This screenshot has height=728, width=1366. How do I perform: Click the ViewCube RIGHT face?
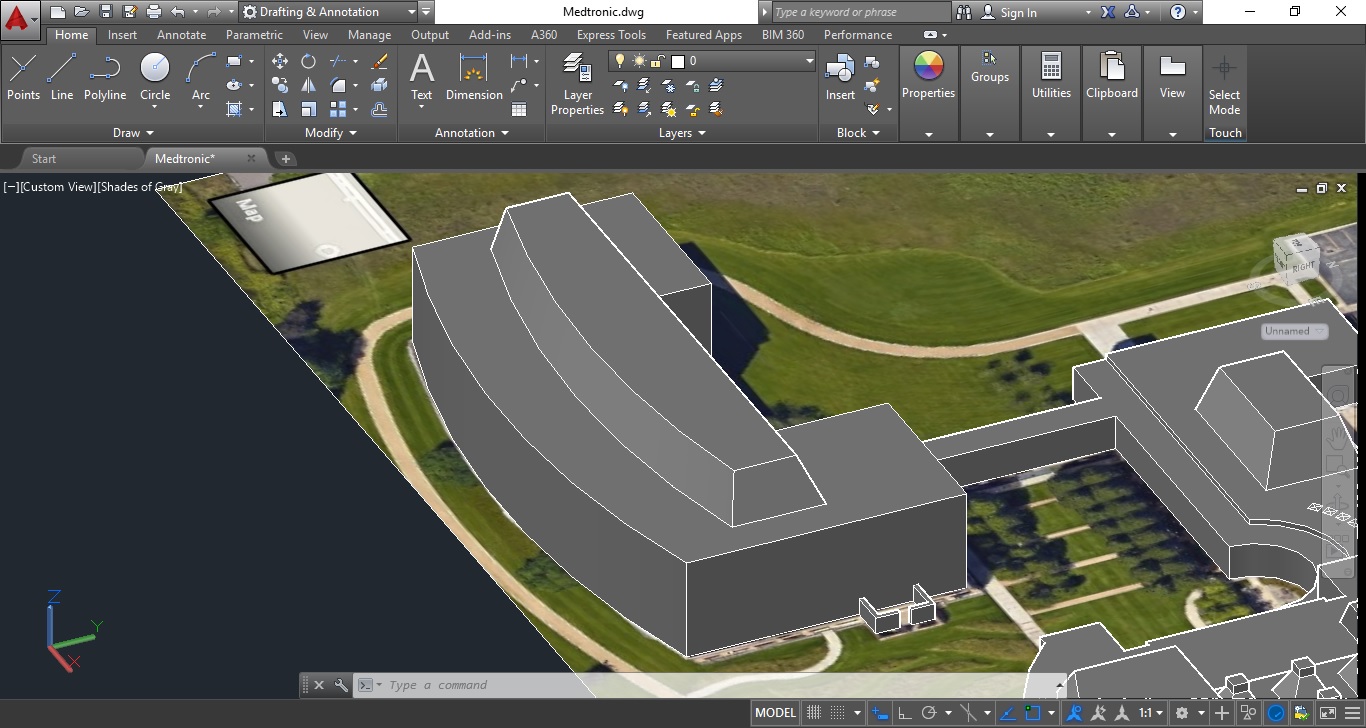[1303, 265]
